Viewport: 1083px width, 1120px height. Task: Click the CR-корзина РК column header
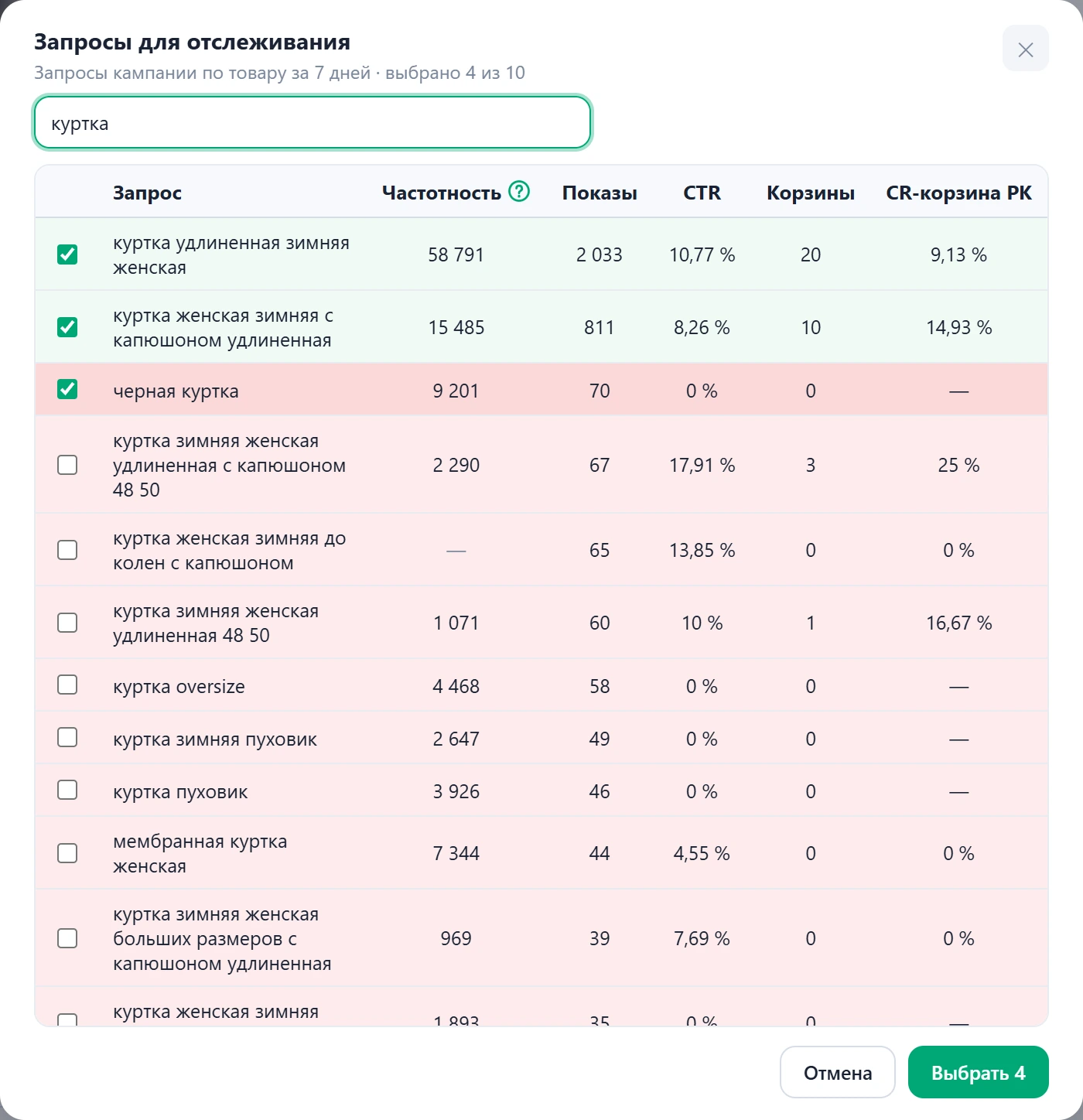(959, 193)
